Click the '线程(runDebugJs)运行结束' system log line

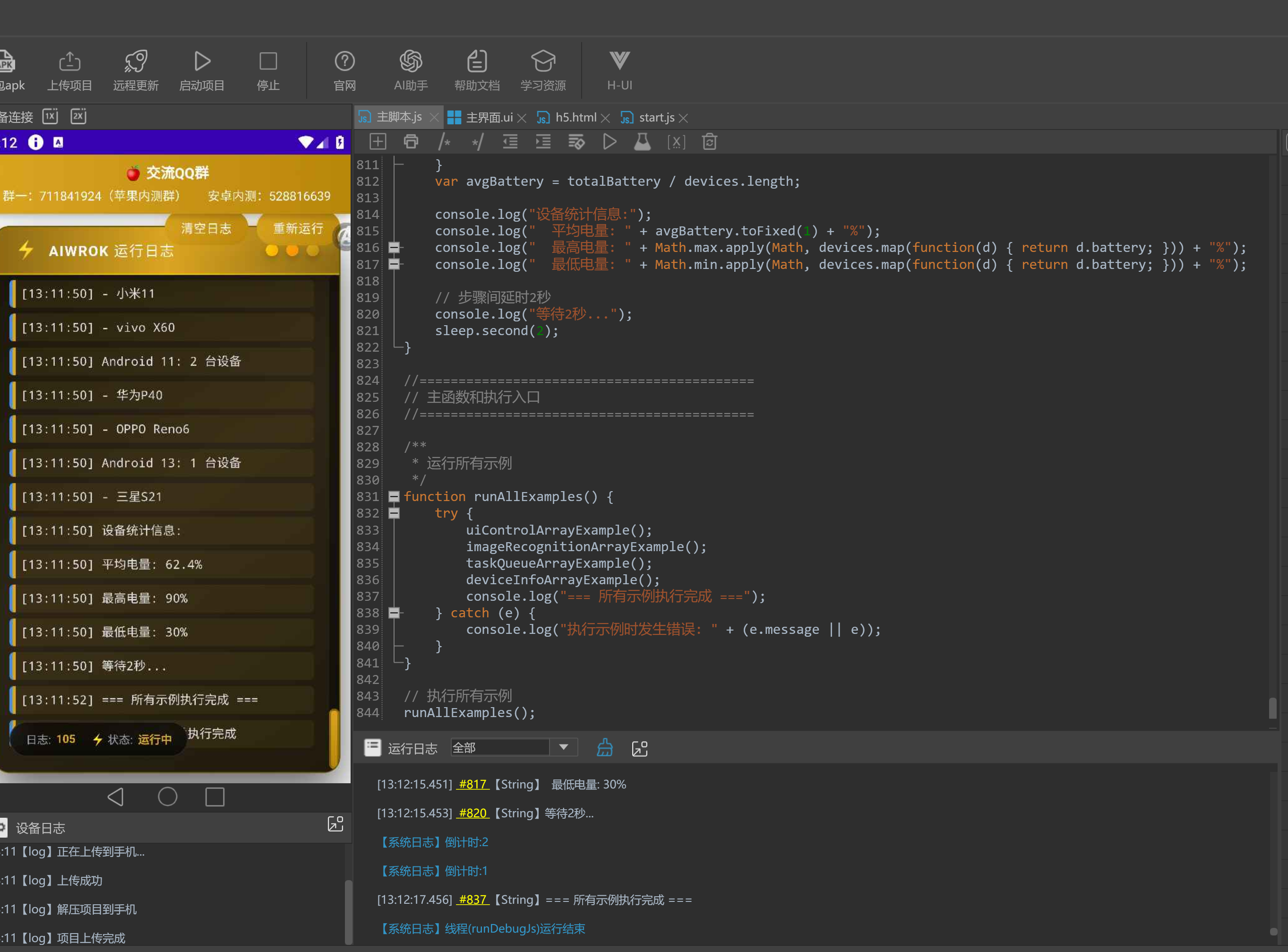coord(481,928)
